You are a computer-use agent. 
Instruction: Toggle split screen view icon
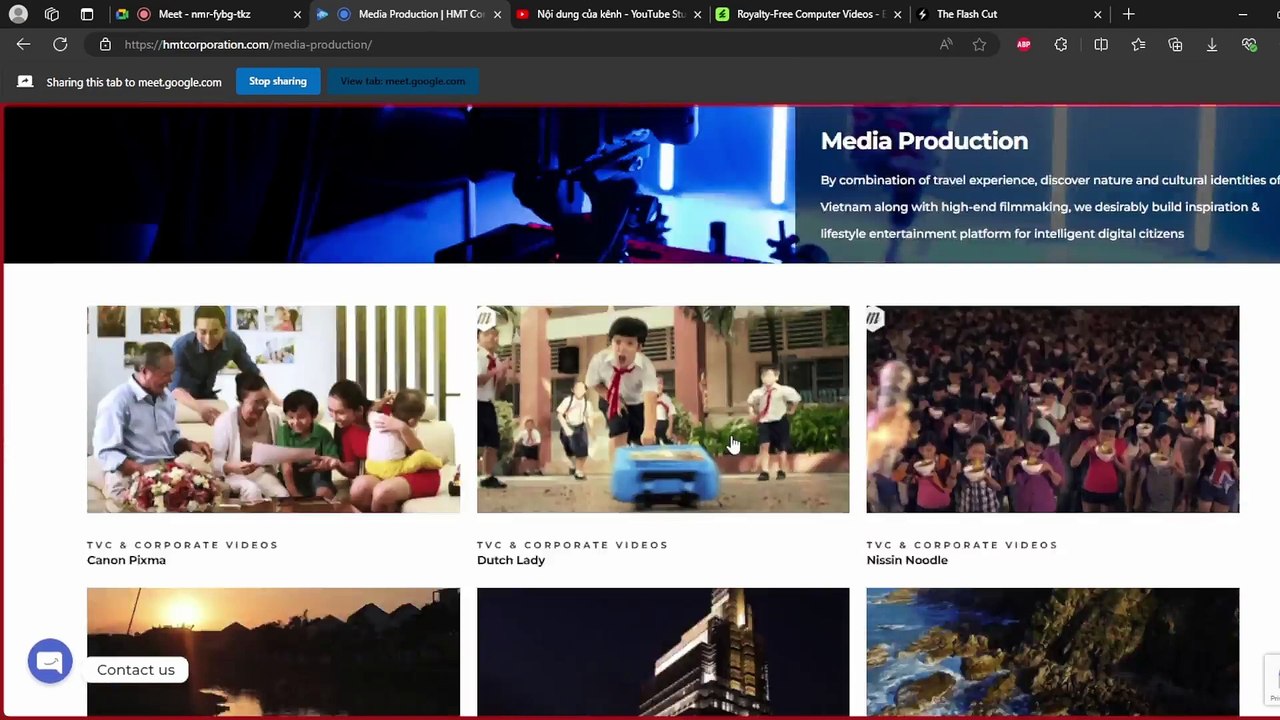[x=1101, y=44]
